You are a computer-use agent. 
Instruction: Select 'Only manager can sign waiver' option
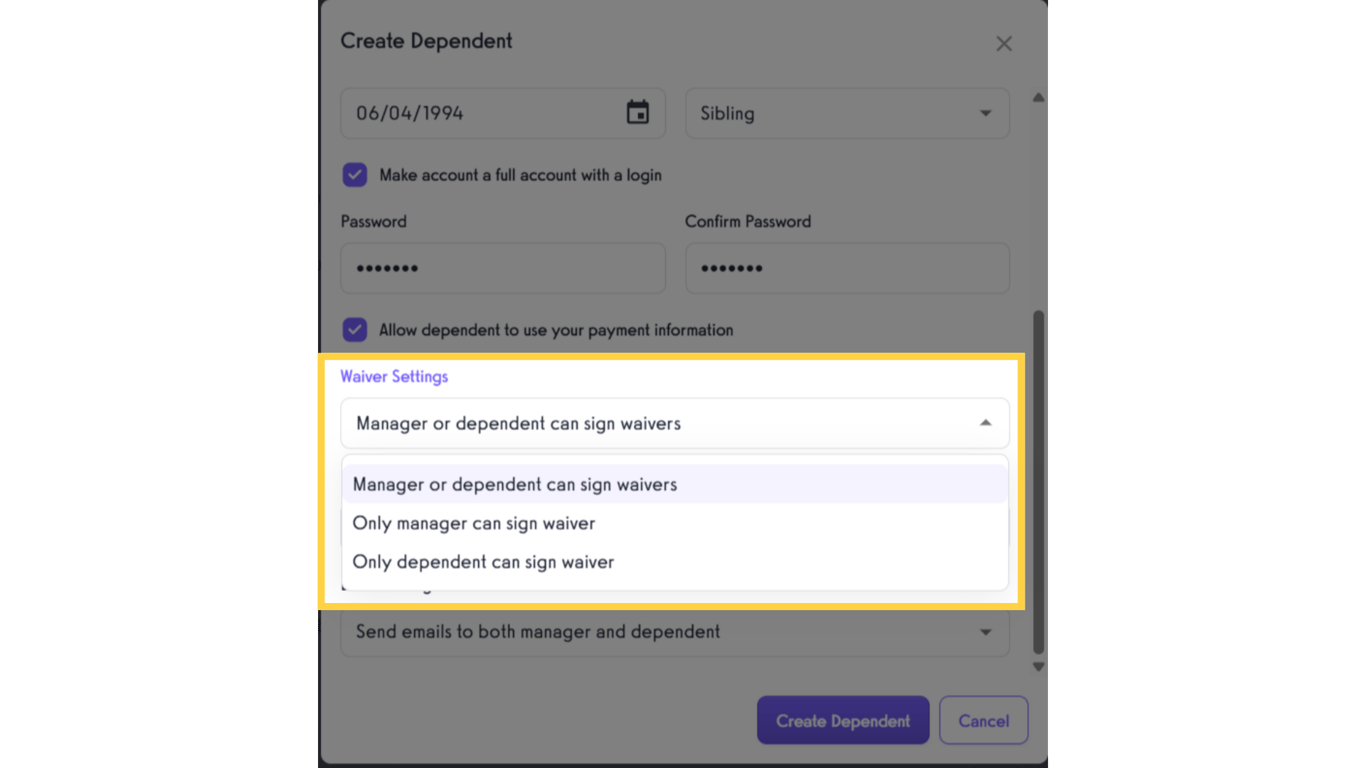coord(473,523)
